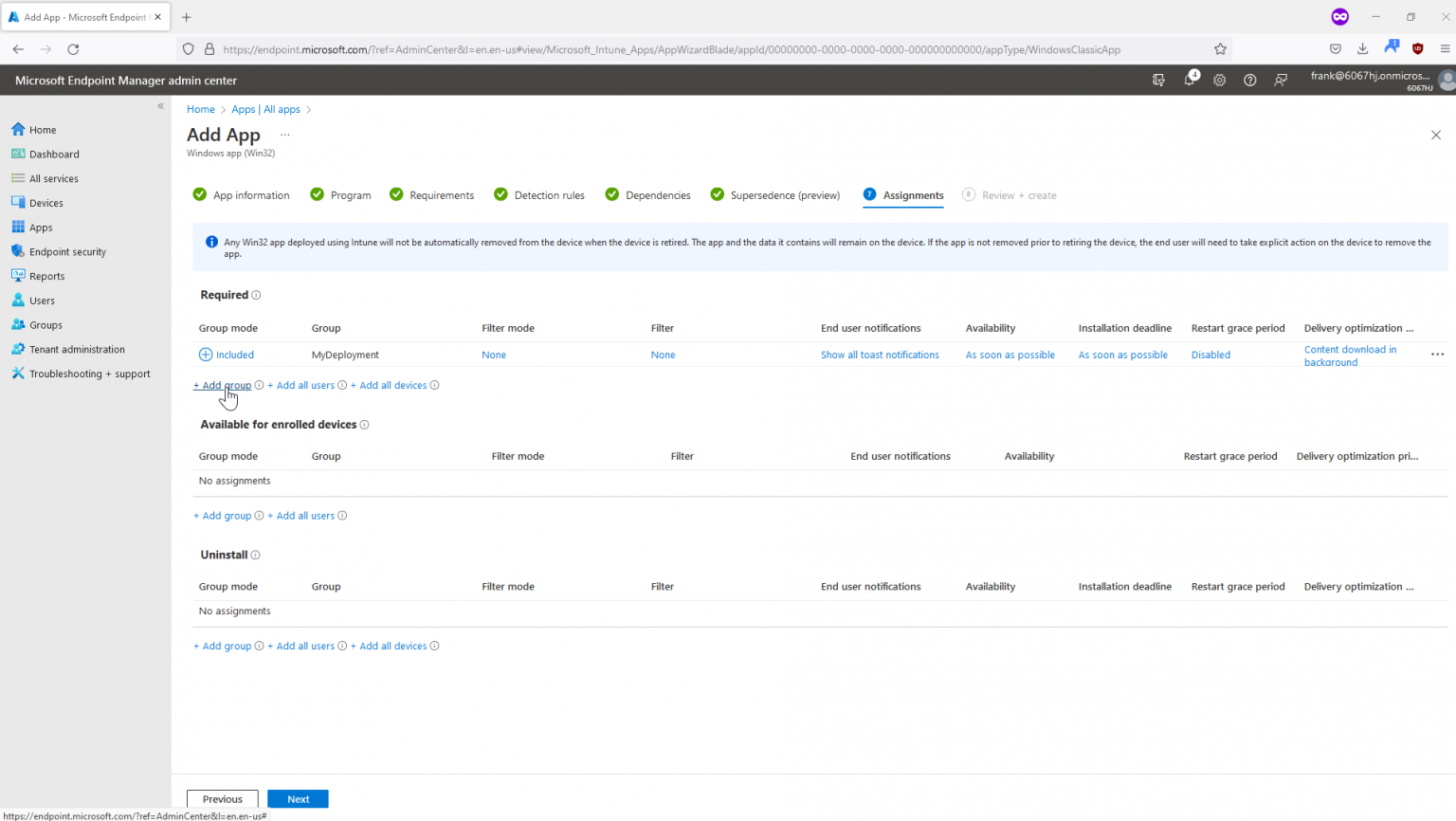
Task: Add all users under Uninstall section
Action: (301, 646)
